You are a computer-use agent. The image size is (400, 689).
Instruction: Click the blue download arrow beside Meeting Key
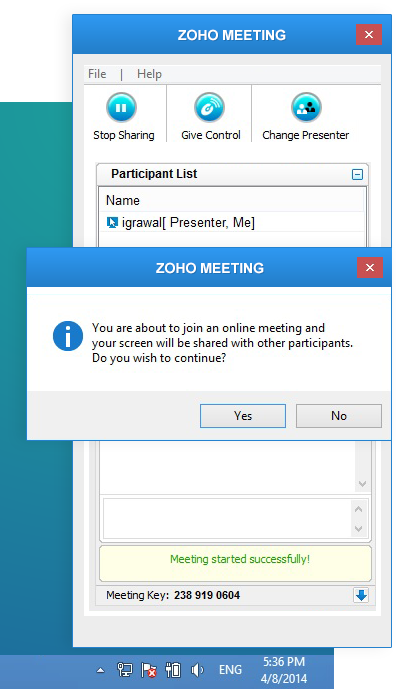pos(361,595)
